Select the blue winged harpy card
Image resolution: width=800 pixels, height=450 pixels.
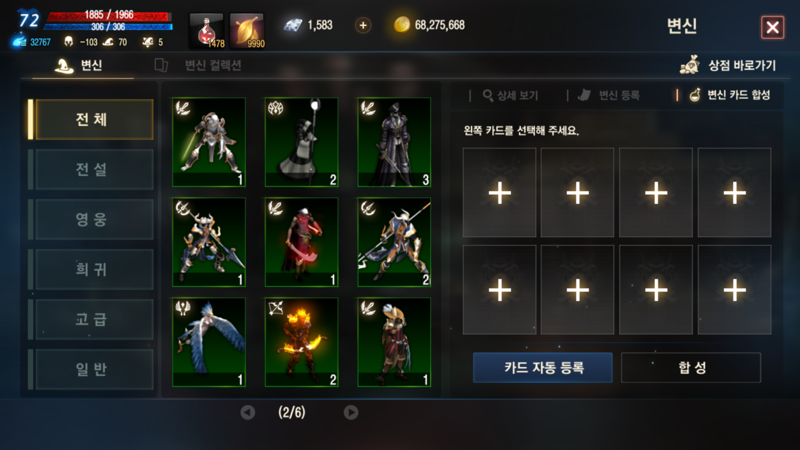point(209,342)
